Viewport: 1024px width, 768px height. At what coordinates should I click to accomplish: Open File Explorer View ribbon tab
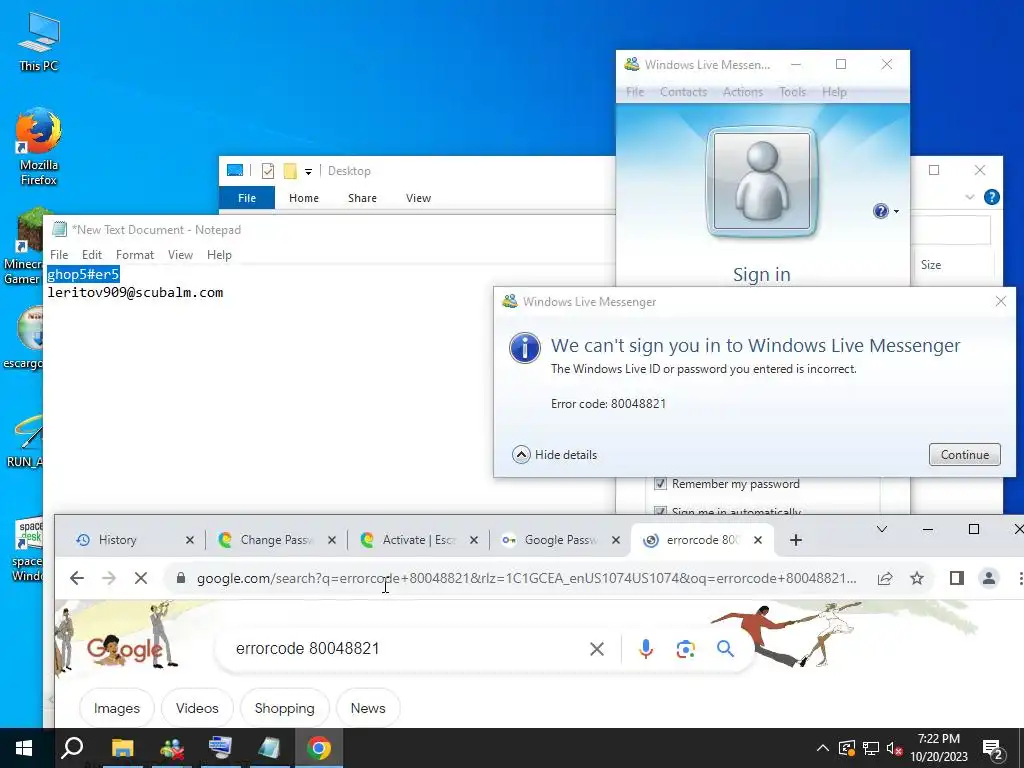(x=418, y=198)
